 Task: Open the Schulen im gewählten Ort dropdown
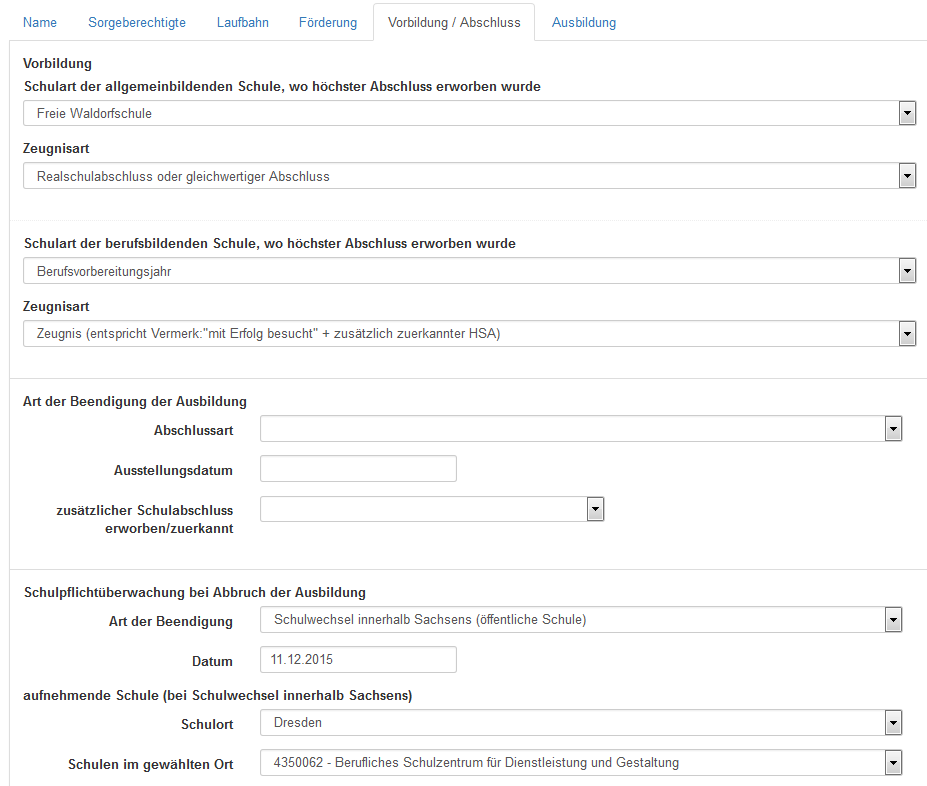coord(572,763)
